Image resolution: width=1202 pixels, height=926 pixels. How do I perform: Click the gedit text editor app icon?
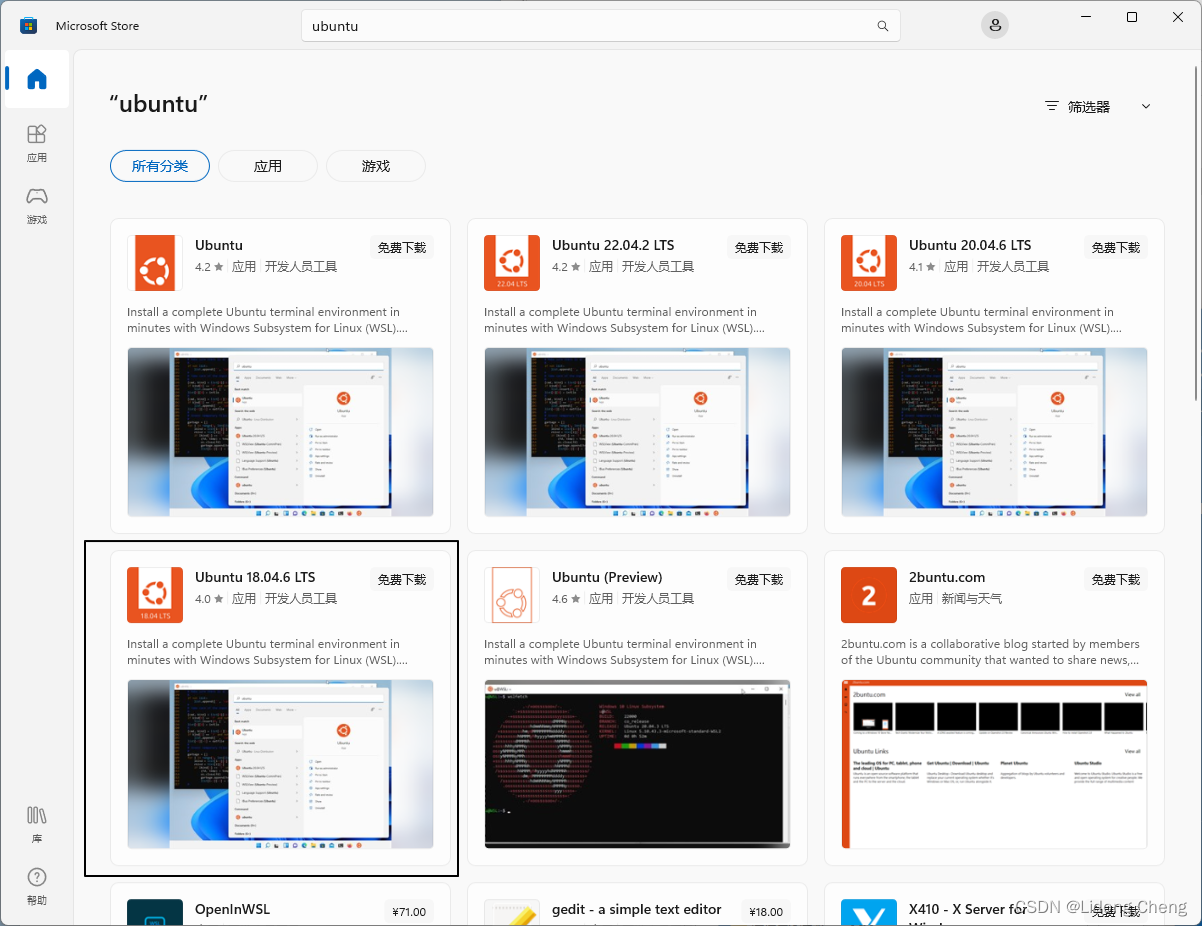pos(512,912)
